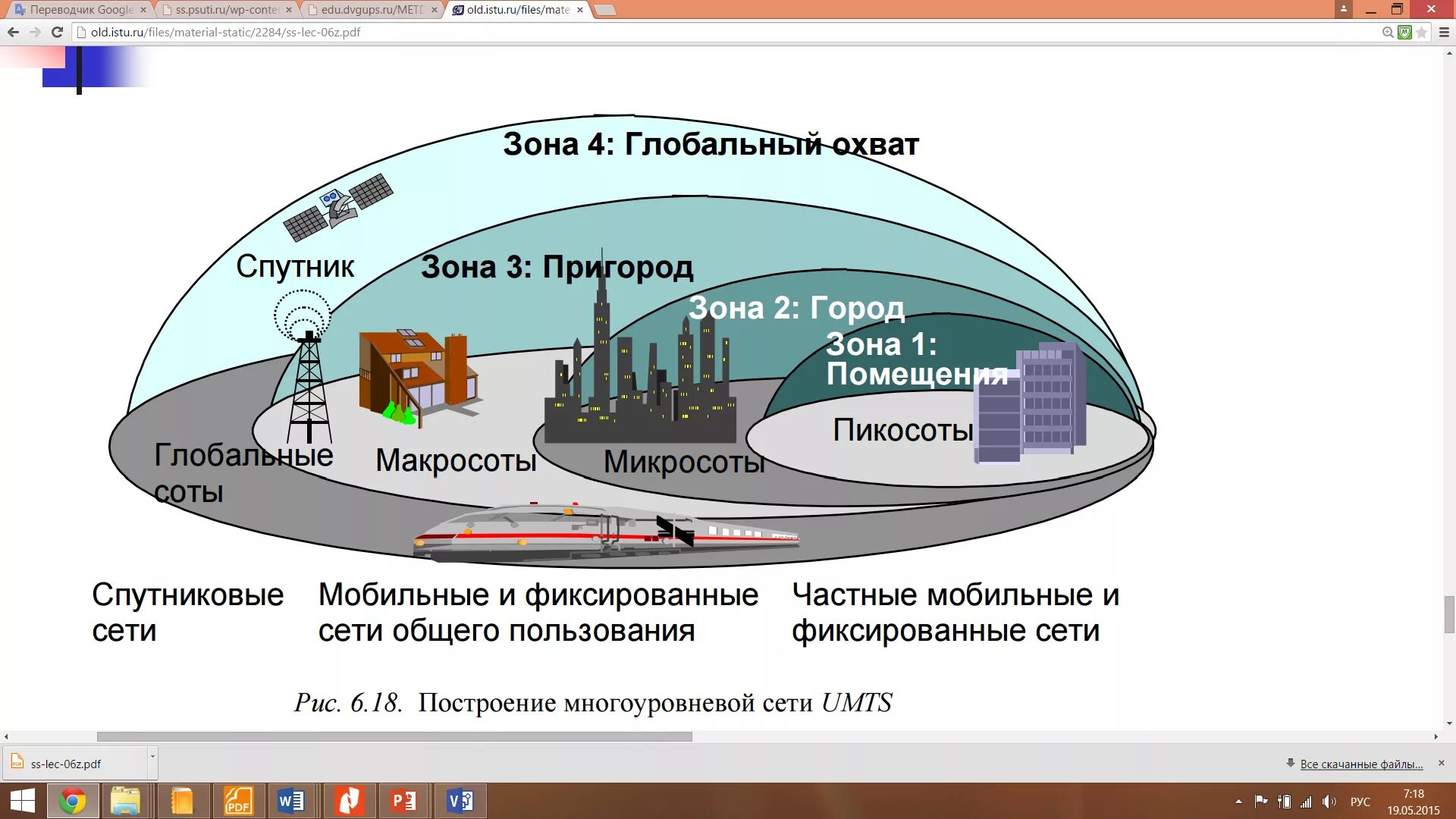Image resolution: width=1456 pixels, height=819 pixels.
Task: Bookmark this page with the star icon
Action: [1422, 32]
